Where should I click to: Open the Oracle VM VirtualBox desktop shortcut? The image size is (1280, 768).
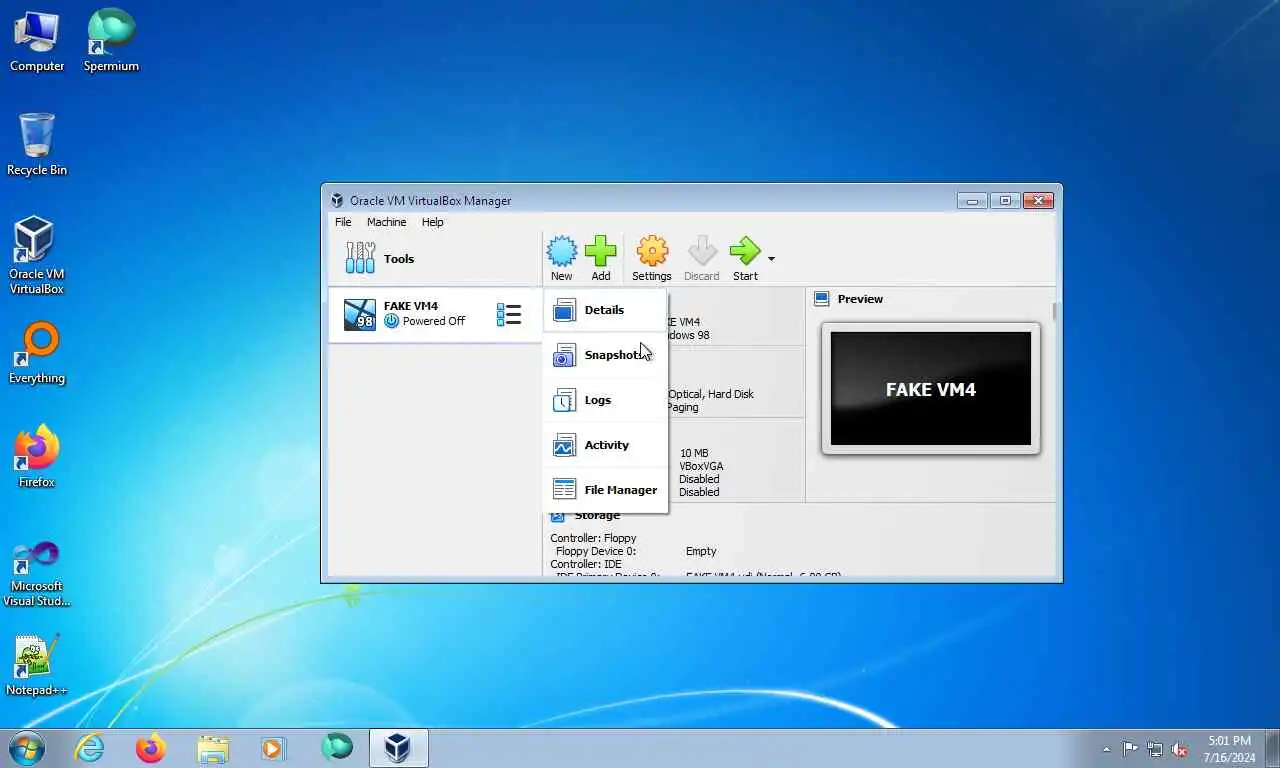pyautogui.click(x=37, y=256)
